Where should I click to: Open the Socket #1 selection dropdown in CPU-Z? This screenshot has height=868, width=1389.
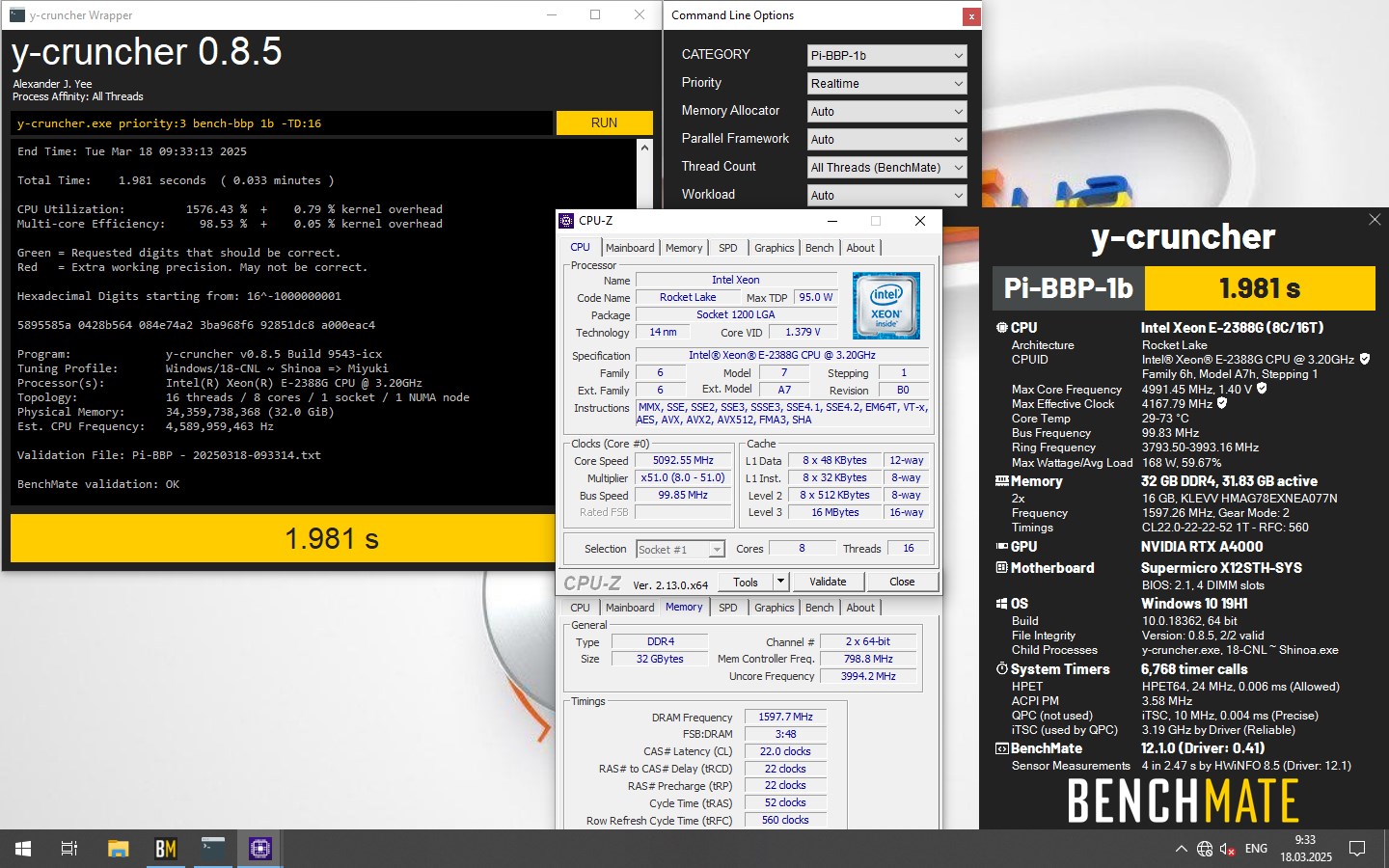tap(680, 549)
